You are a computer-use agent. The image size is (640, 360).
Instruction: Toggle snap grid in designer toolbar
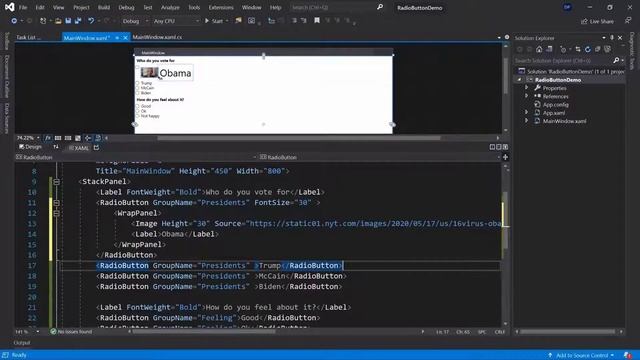point(58,138)
